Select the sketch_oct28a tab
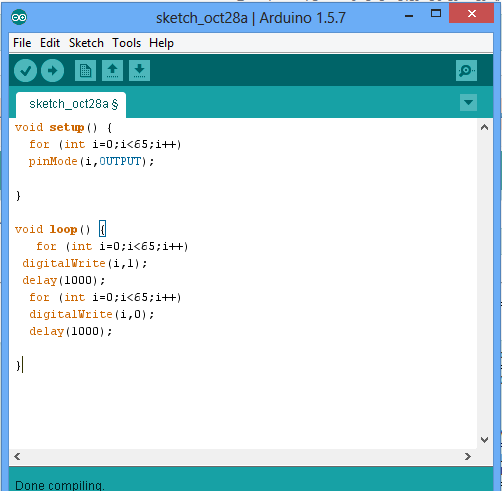This screenshot has height=491, width=502. (71, 104)
